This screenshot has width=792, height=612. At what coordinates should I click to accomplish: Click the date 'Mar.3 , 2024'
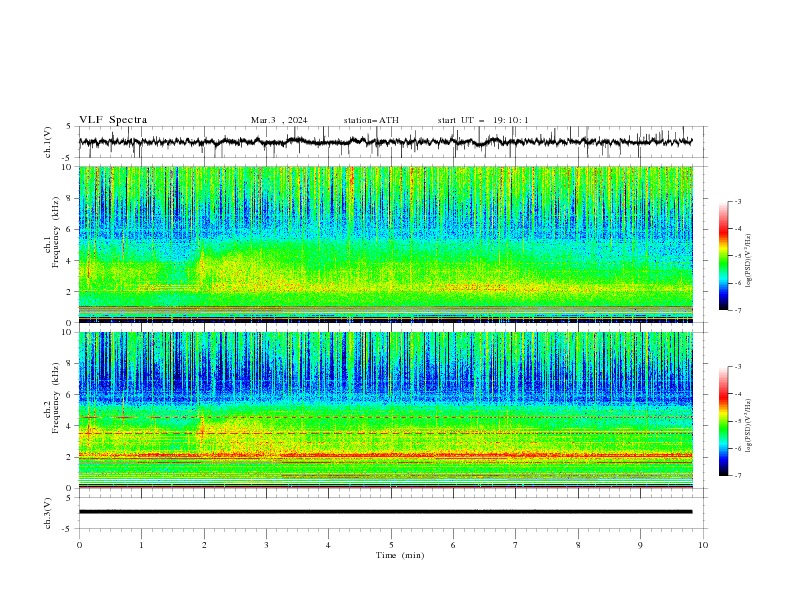pos(279,120)
